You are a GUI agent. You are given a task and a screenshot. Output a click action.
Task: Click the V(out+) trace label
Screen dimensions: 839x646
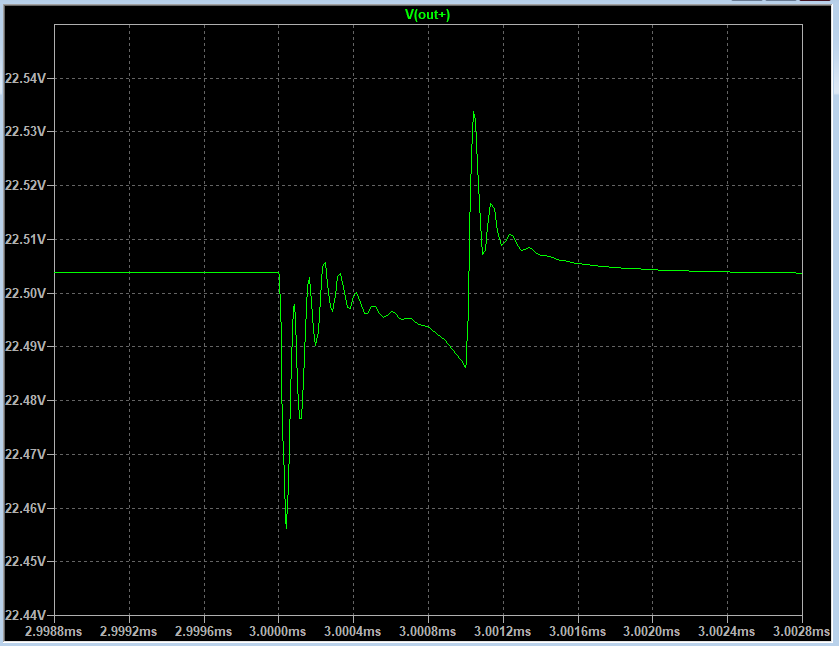(x=427, y=14)
